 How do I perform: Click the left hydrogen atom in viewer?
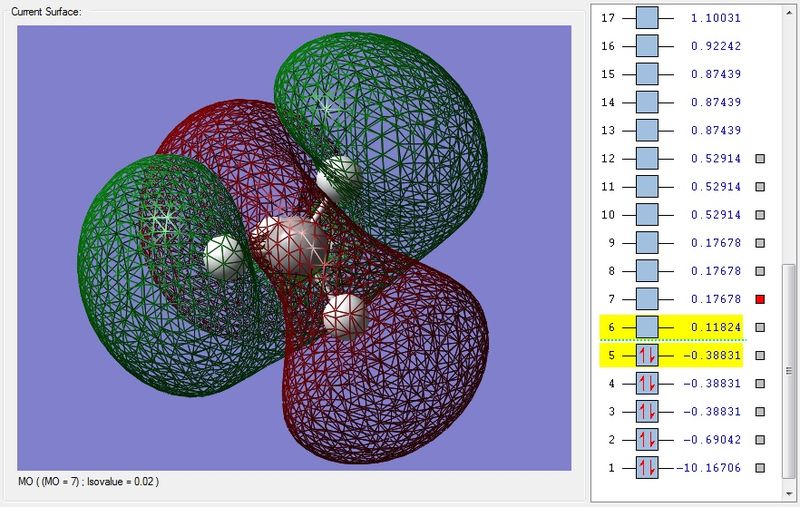pyautogui.click(x=224, y=258)
